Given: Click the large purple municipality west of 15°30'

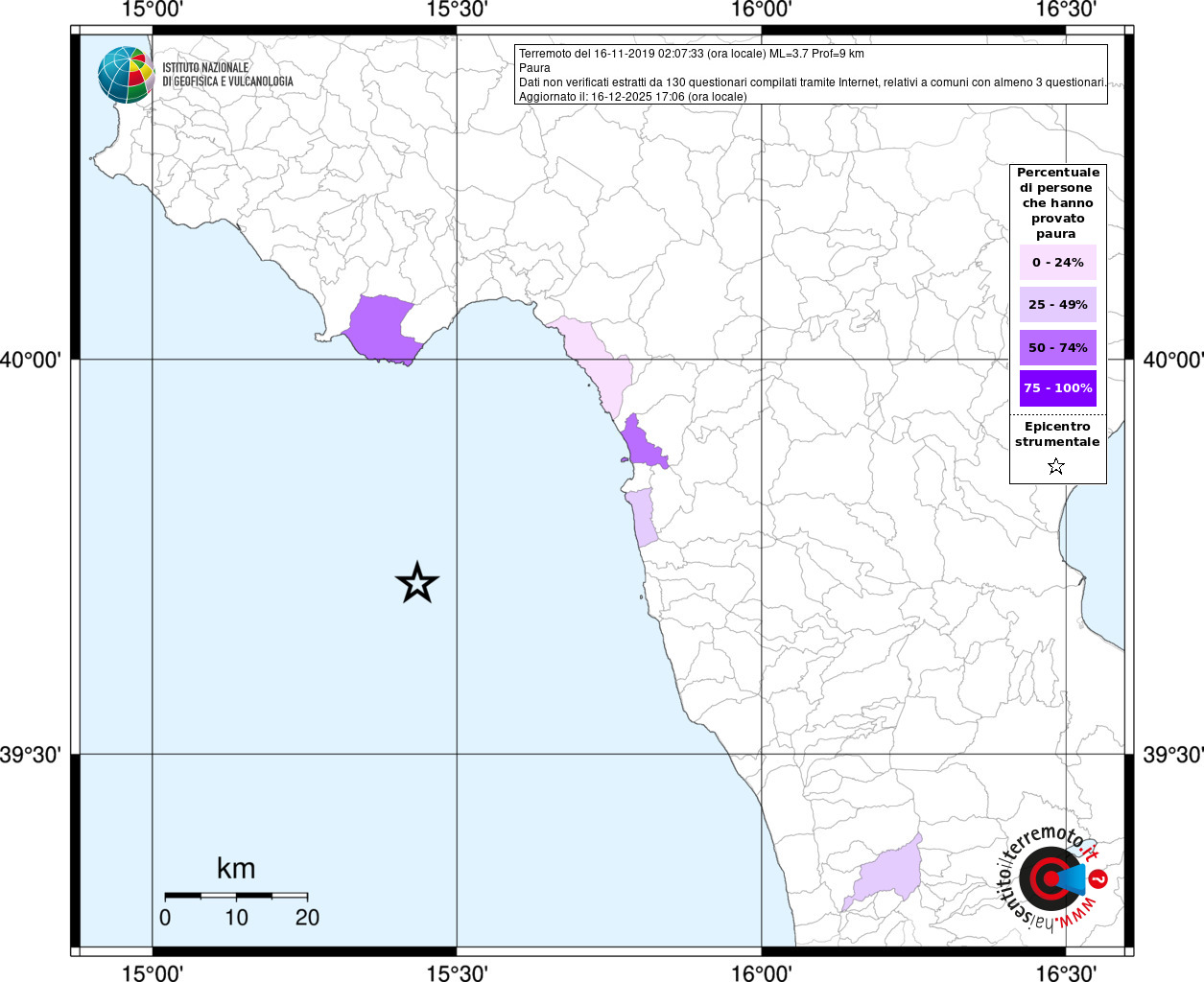Looking at the screenshot, I should 381,329.
